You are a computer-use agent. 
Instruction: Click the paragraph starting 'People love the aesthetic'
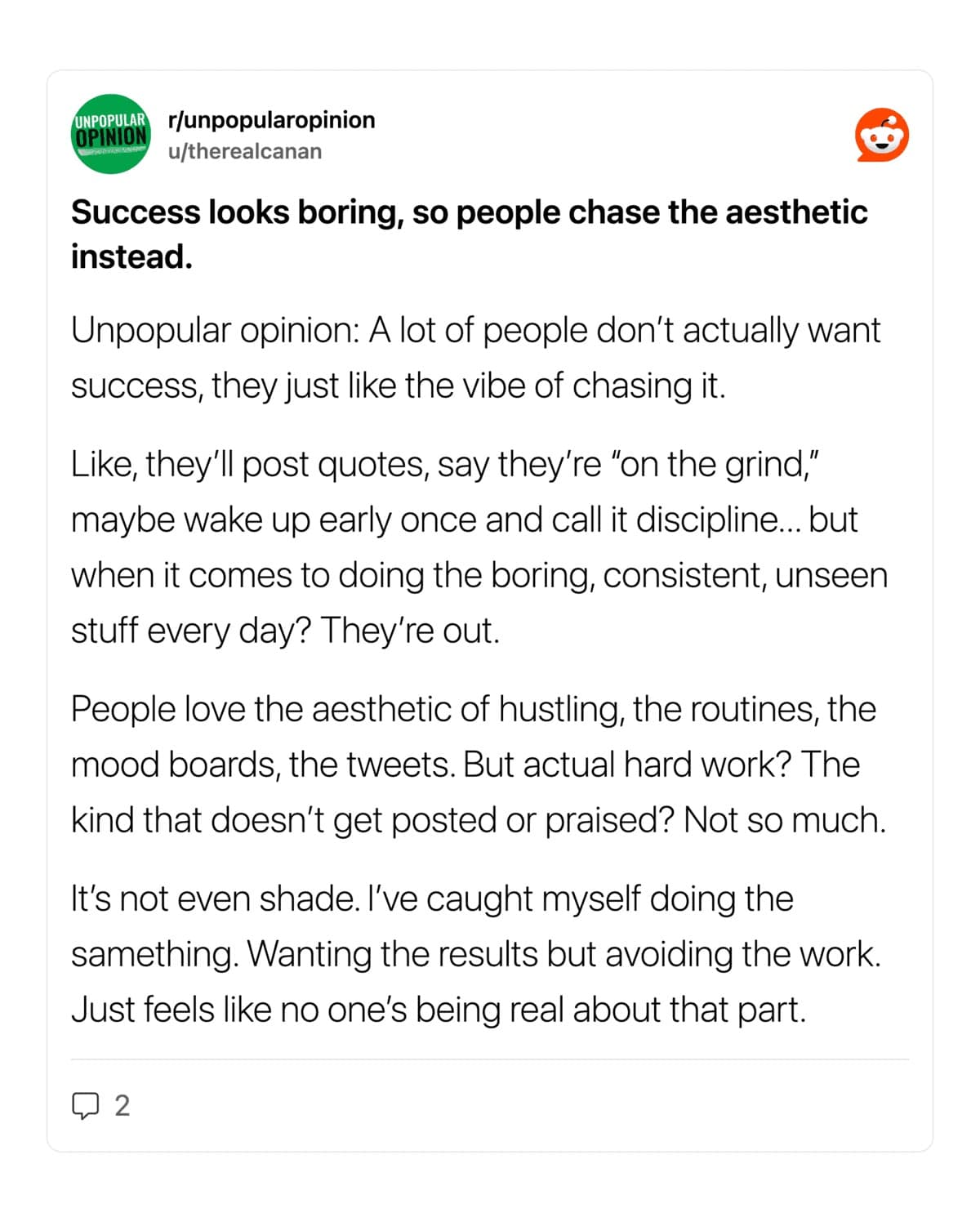[x=478, y=765]
